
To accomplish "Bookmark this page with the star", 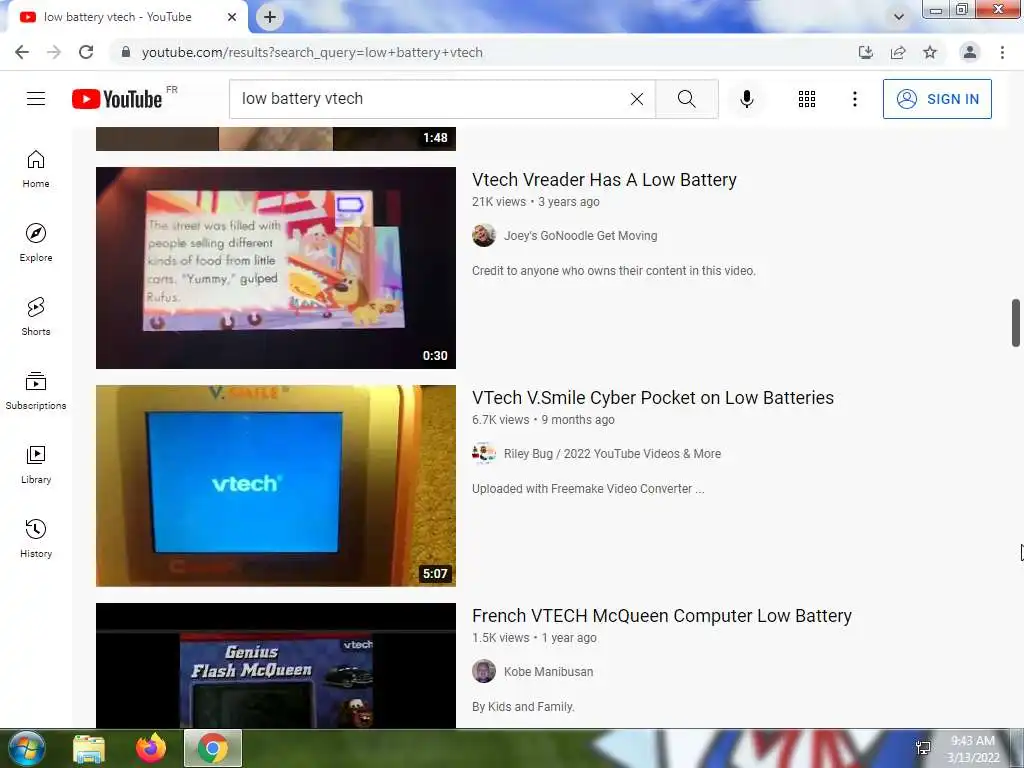I will click(x=930, y=52).
